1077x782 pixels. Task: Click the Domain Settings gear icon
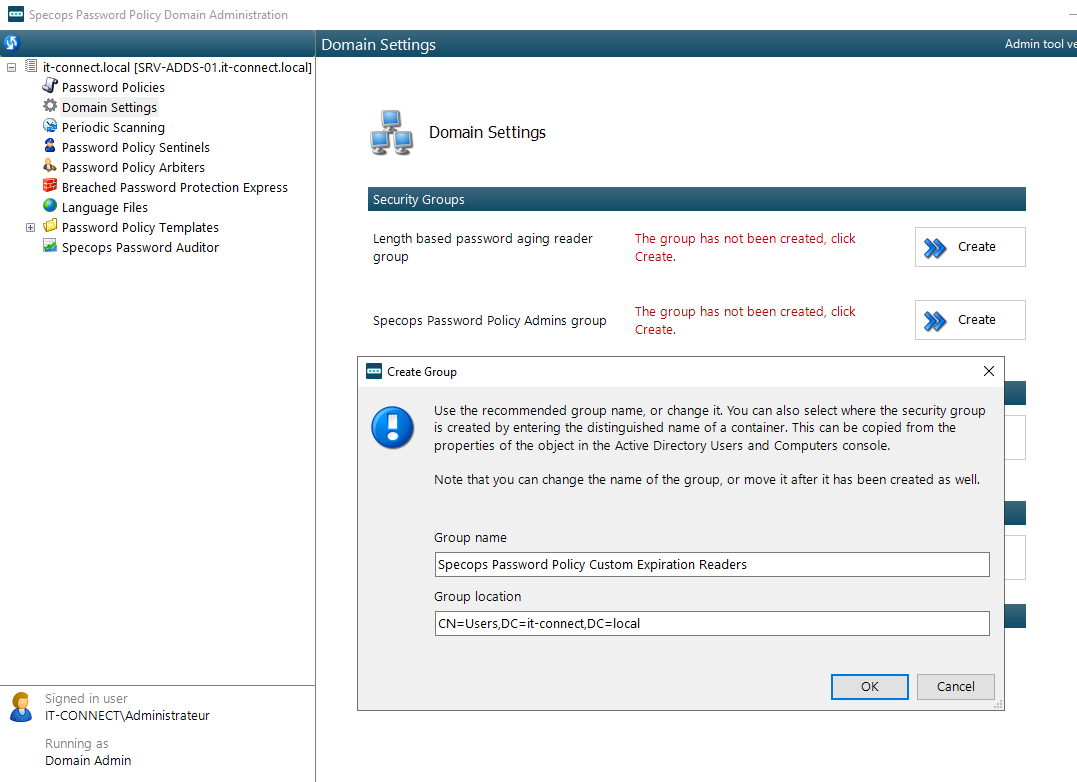point(48,107)
